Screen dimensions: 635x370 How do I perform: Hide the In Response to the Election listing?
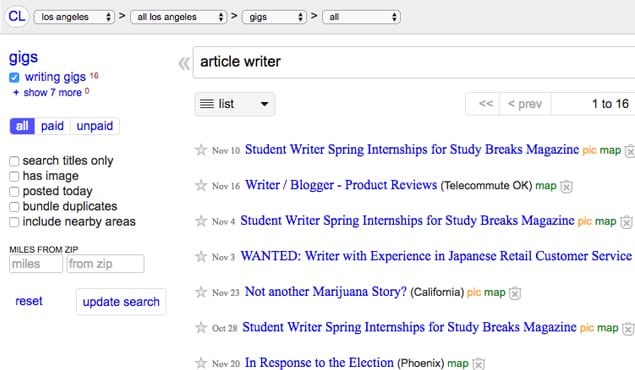[479, 364]
